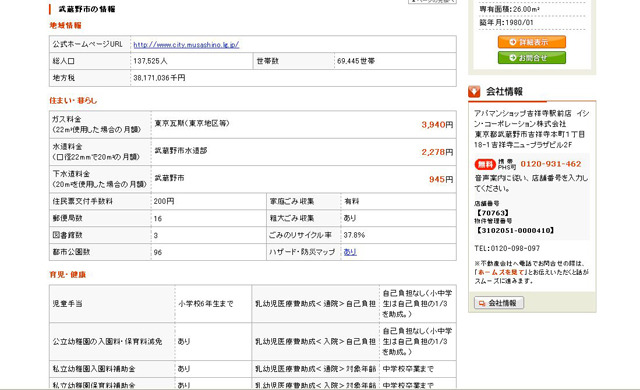The width and height of the screenshot is (640, 390).
Task: Click the orange 詳細表示 button
Action: click(x=531, y=42)
